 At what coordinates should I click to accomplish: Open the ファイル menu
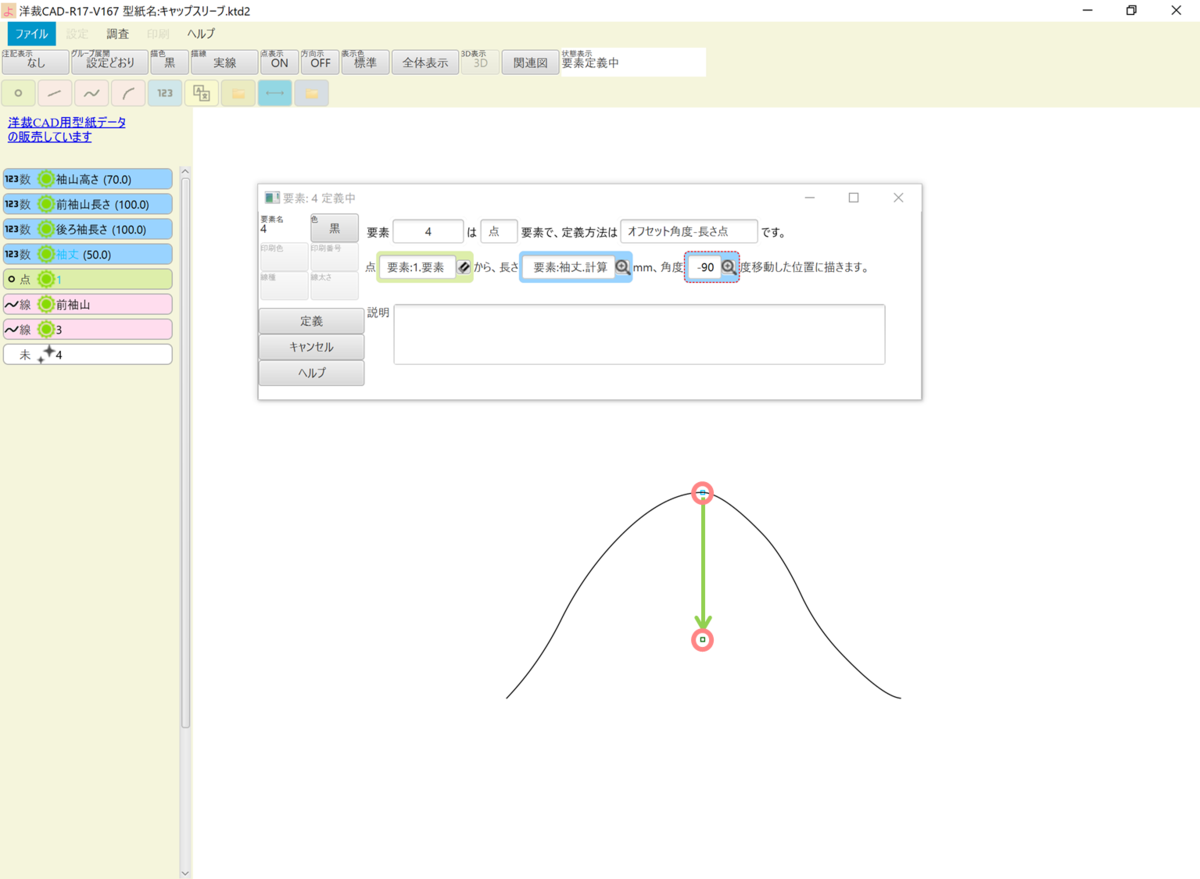(31, 33)
